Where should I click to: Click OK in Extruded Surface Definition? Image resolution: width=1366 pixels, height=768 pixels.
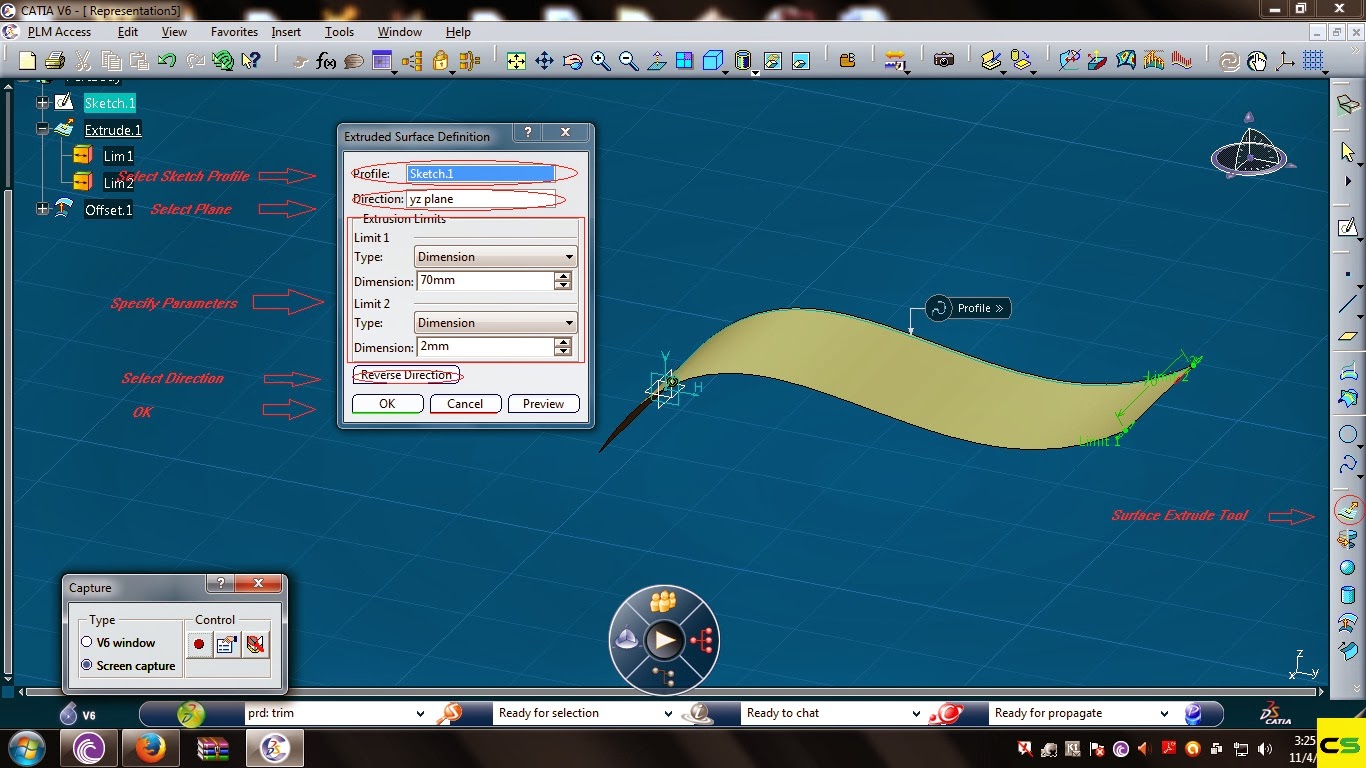(387, 404)
